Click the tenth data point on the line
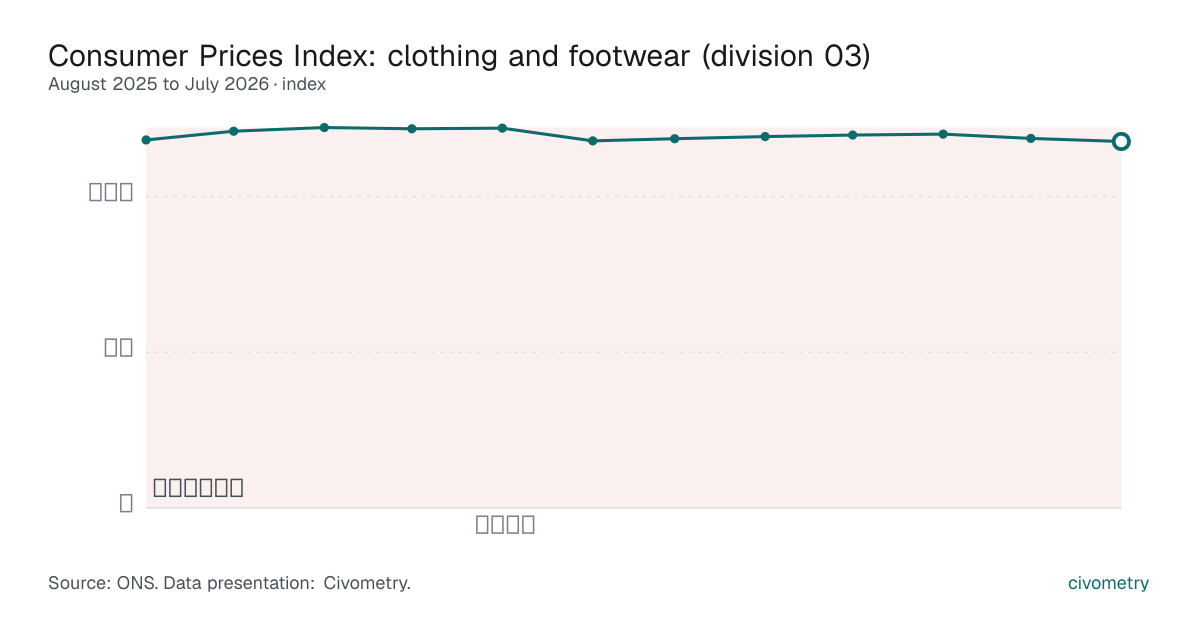This screenshot has width=1200, height=630. (943, 134)
